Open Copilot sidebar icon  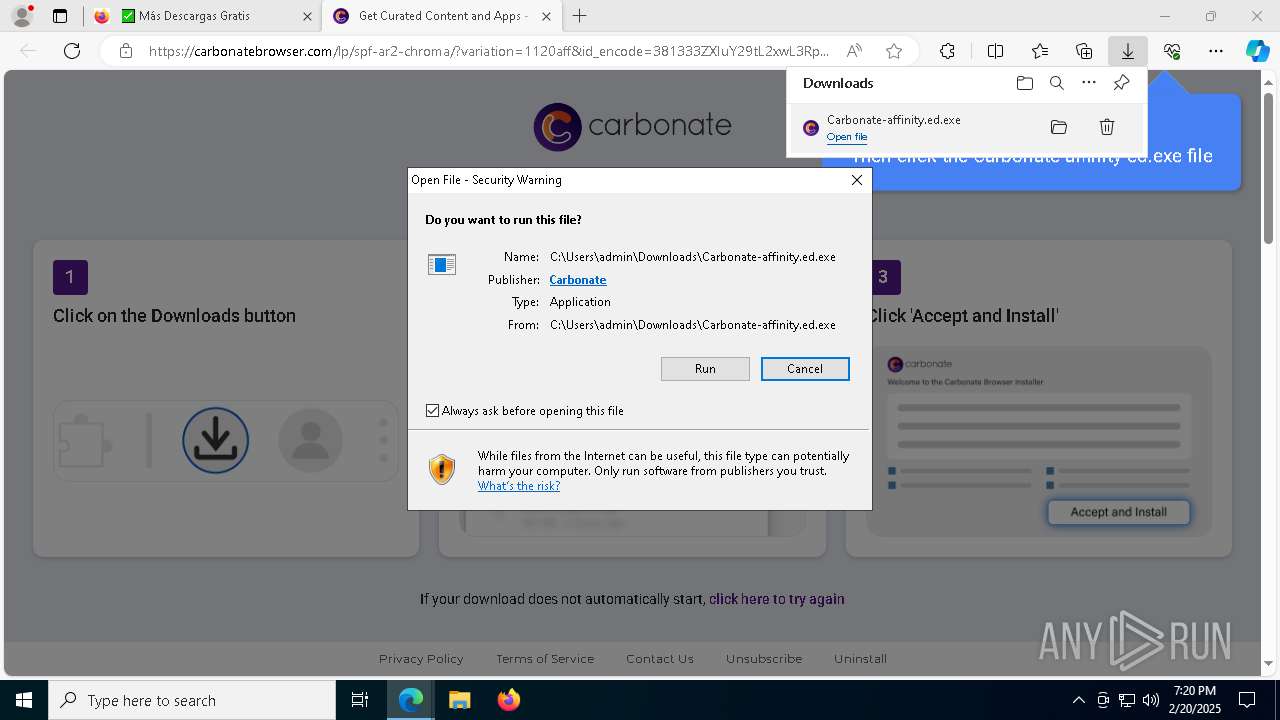pos(1257,51)
